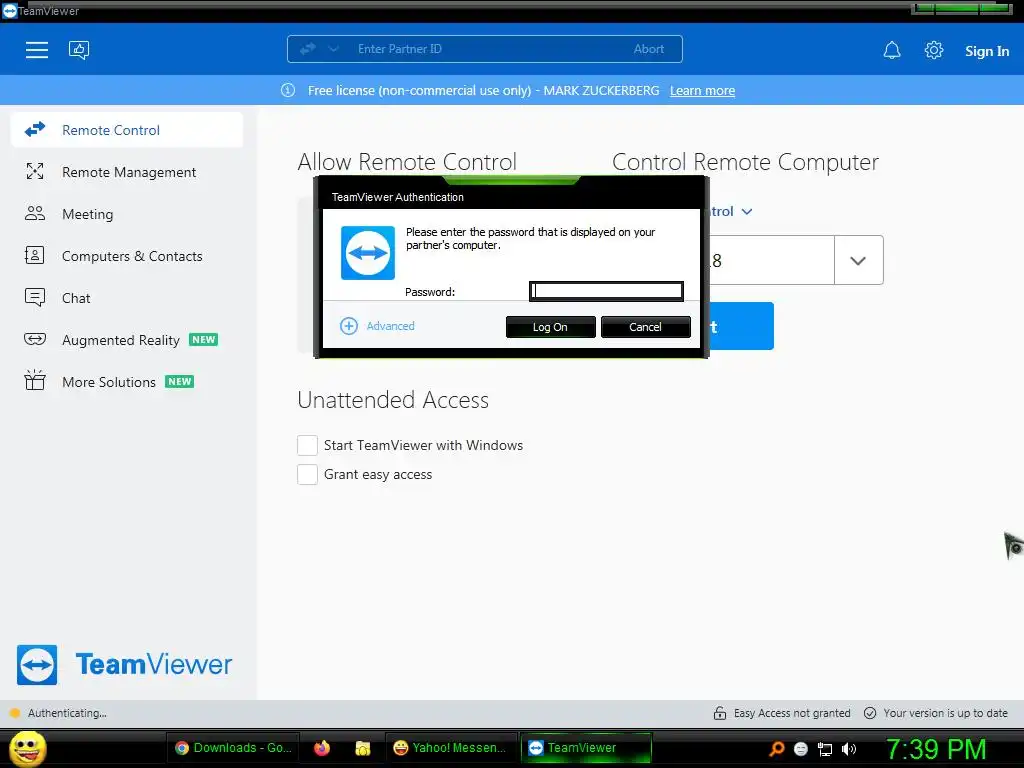Cancel the TeamViewer Authentication dialog

pyautogui.click(x=645, y=327)
